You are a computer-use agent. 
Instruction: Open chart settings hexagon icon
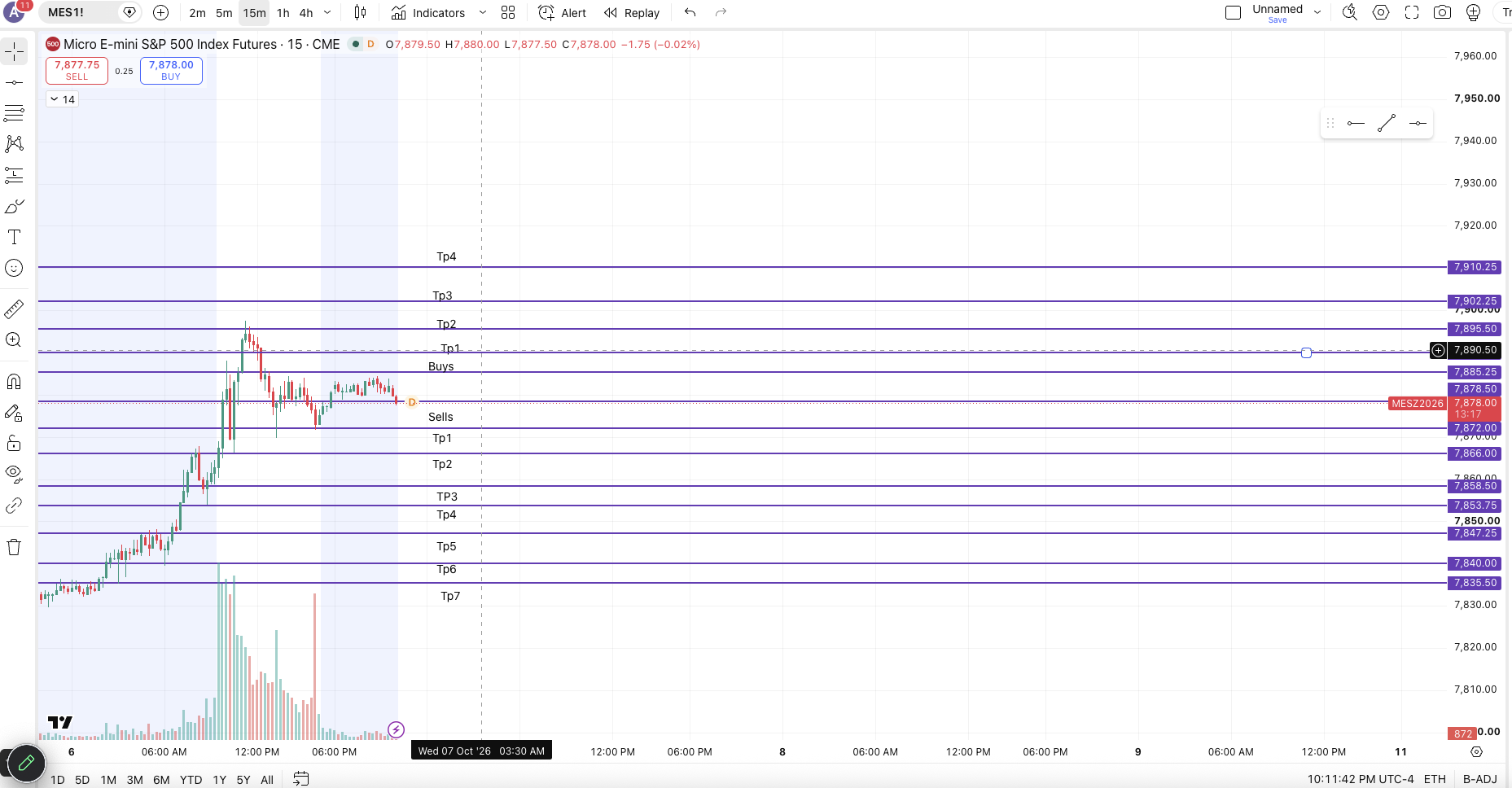pos(1381,12)
